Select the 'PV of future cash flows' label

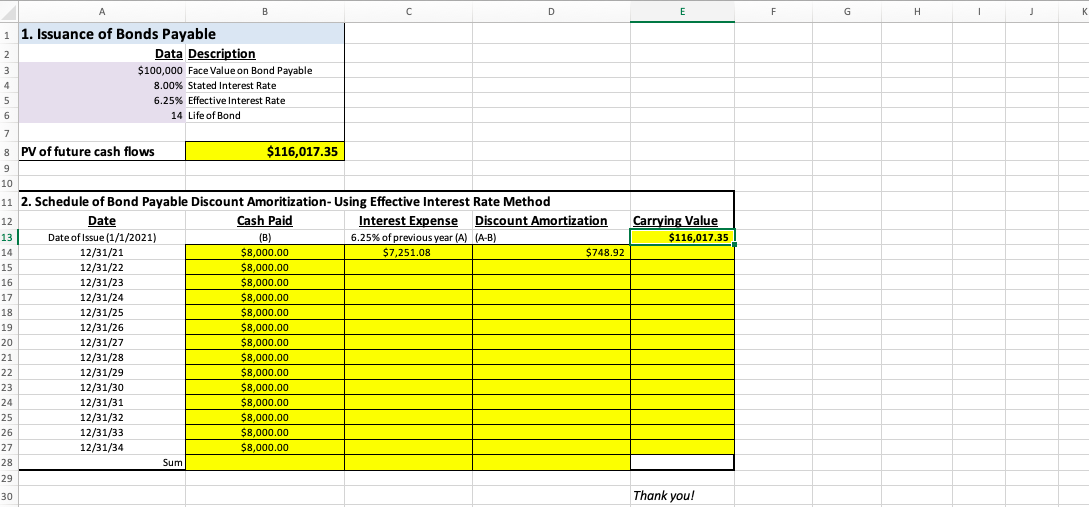102,151
